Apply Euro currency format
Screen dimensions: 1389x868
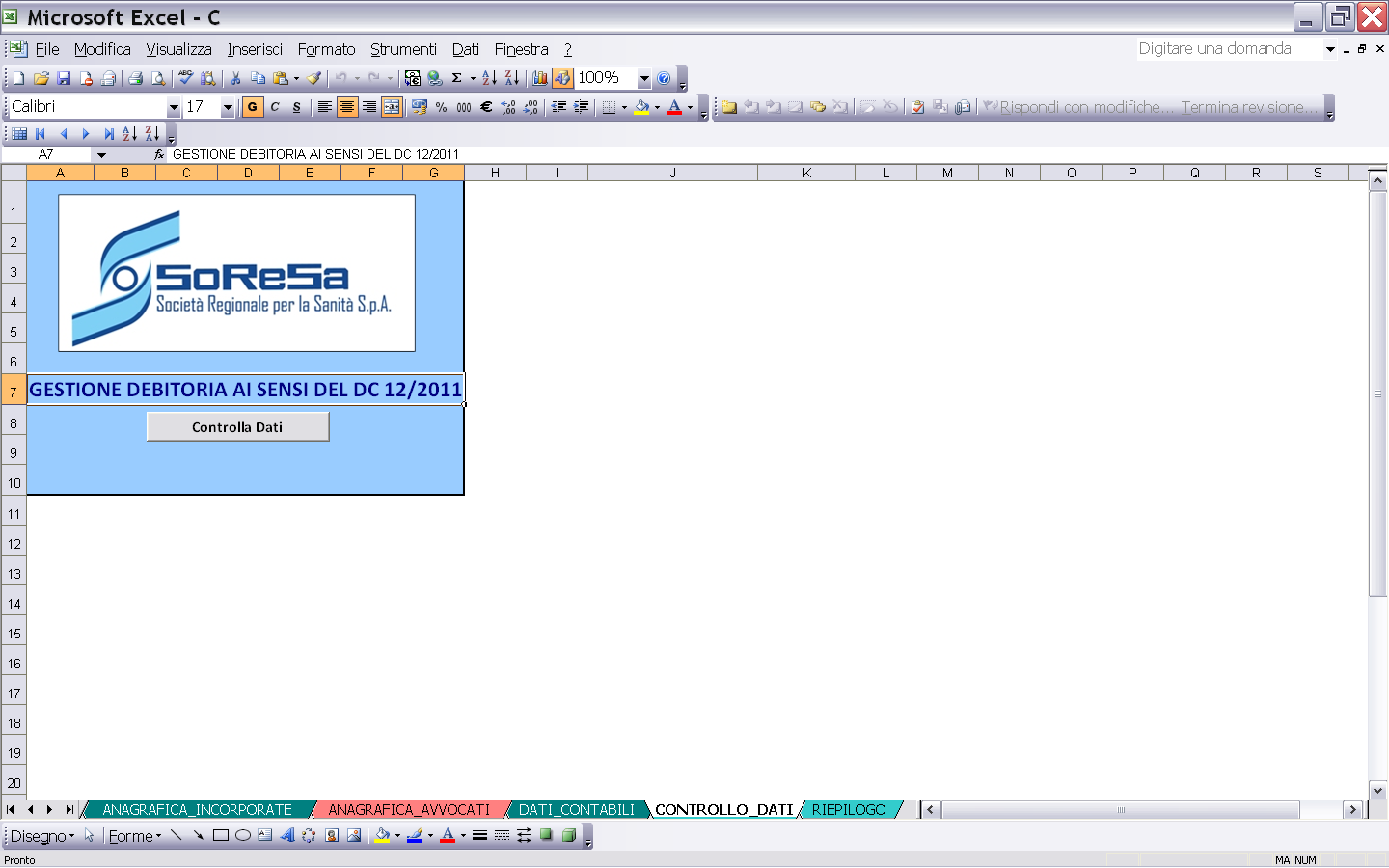[x=486, y=107]
